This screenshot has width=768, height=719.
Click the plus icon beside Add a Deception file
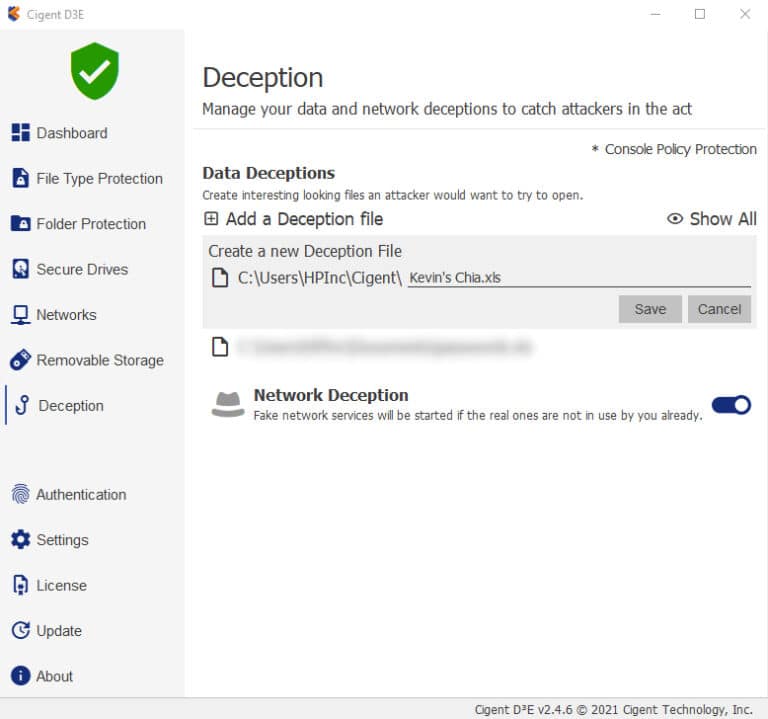coord(211,218)
